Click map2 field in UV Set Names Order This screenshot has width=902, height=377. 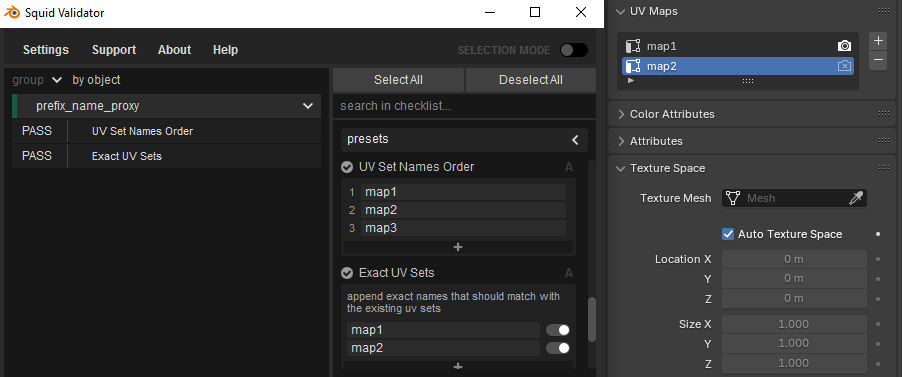tap(463, 210)
